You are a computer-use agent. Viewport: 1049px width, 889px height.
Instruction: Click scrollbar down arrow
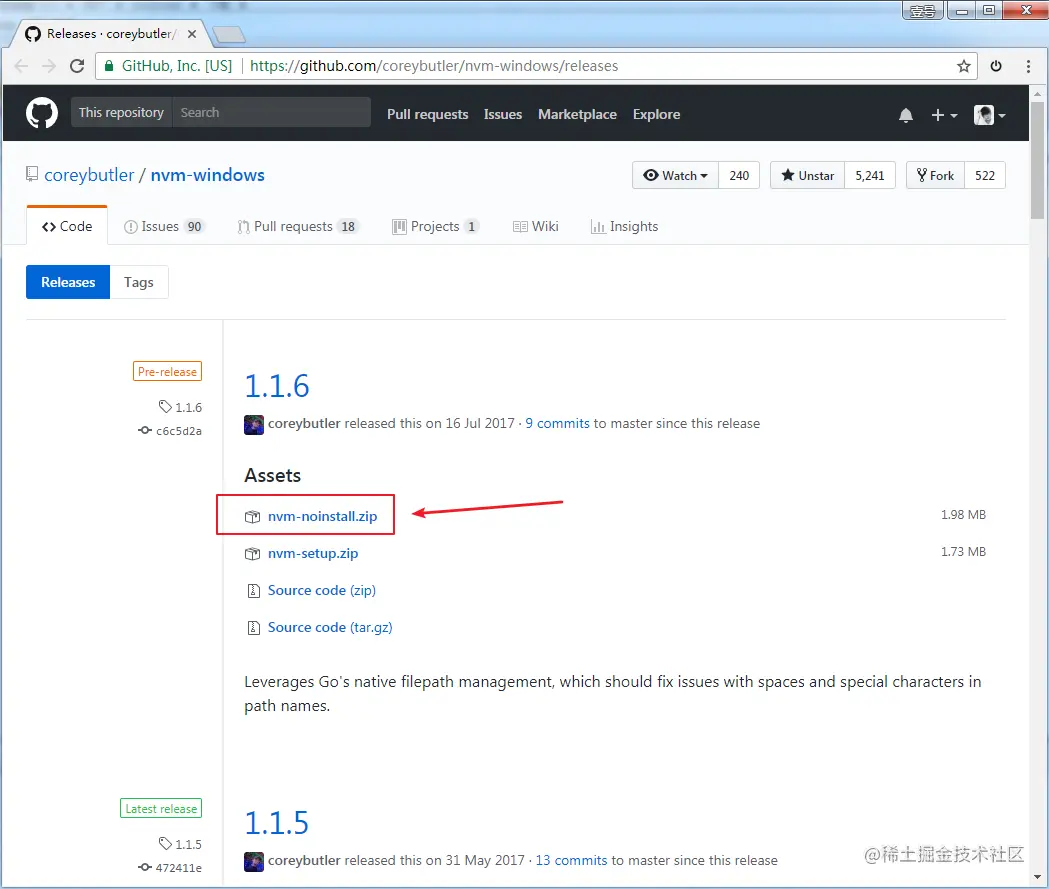pos(1037,877)
